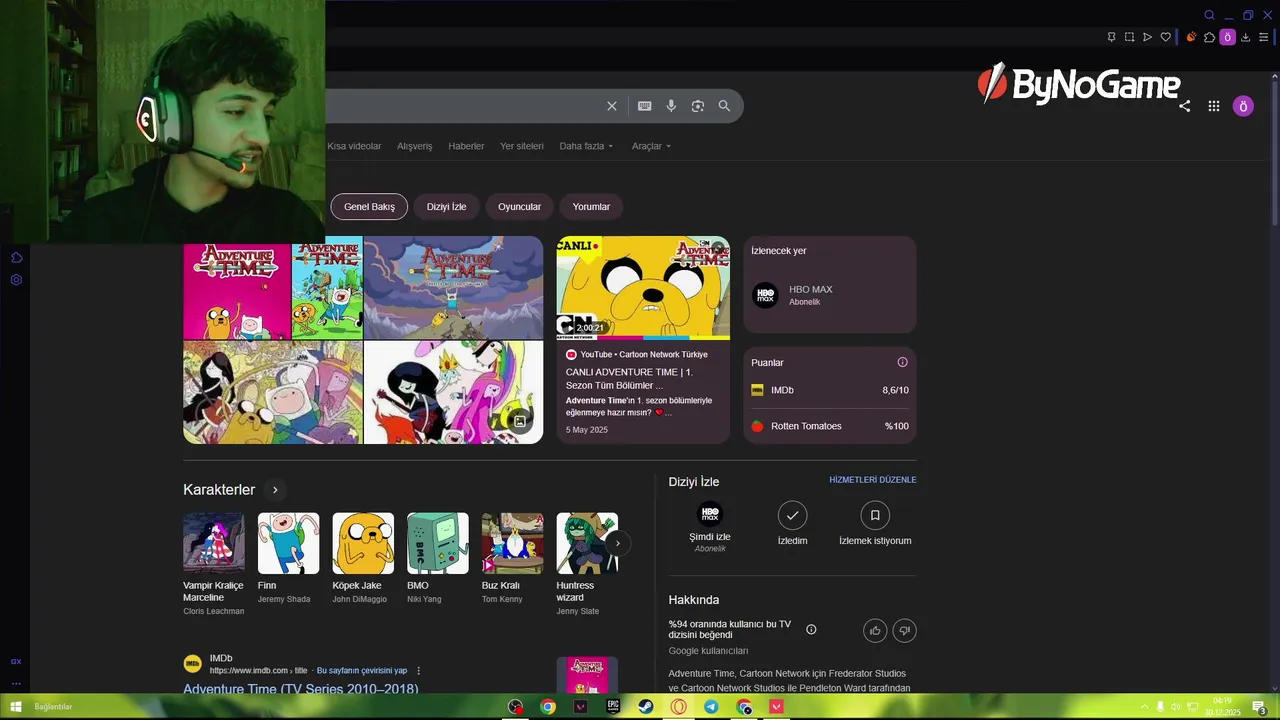Expand the Daha fazla dropdown
Viewport: 1280px width, 720px height.
pyautogui.click(x=586, y=146)
